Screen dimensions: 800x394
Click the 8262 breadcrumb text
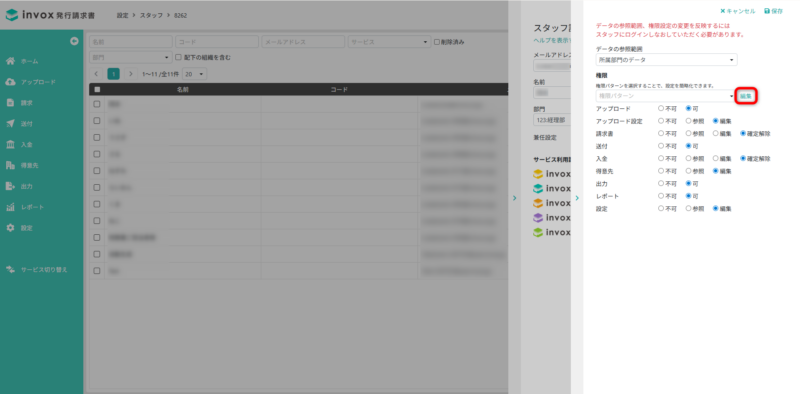(x=181, y=15)
